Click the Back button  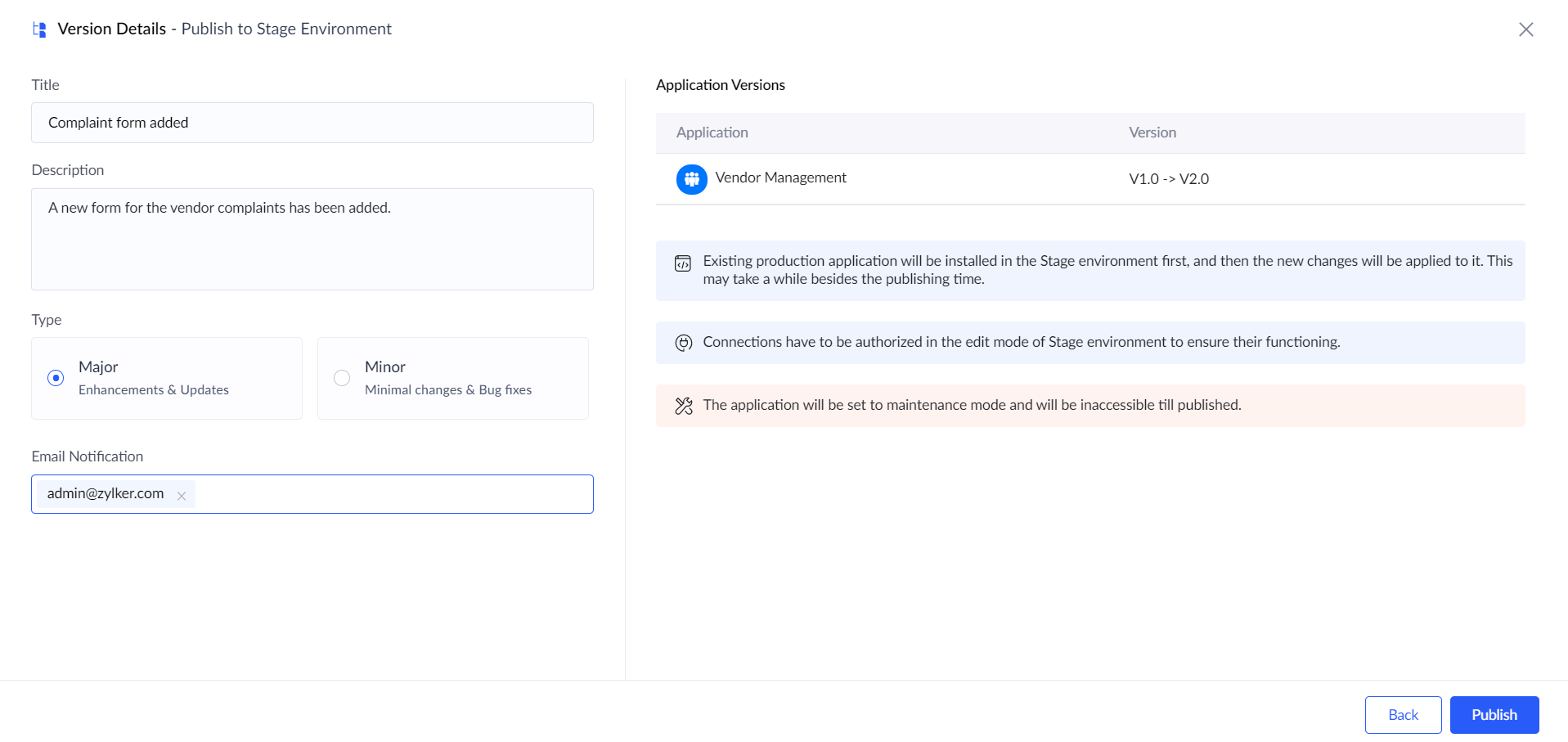(x=1403, y=715)
